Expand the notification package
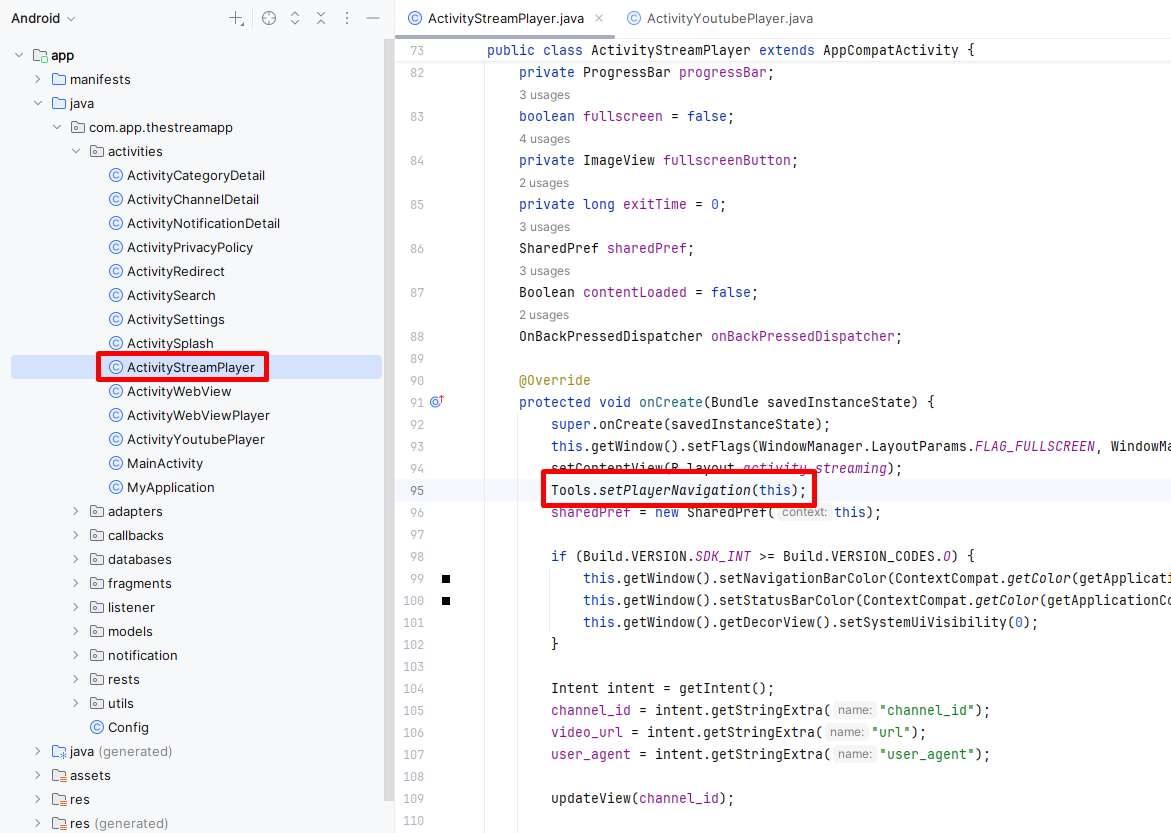The height and width of the screenshot is (833, 1171). (x=76, y=655)
